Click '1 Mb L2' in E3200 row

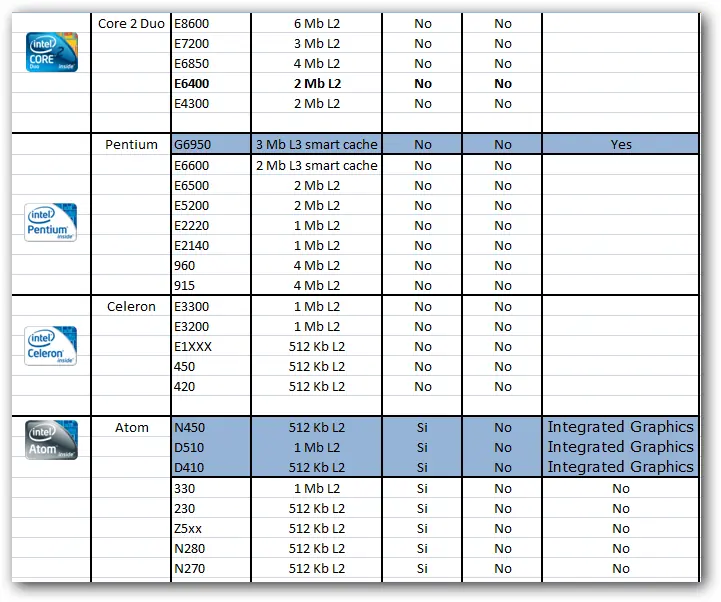click(x=317, y=327)
